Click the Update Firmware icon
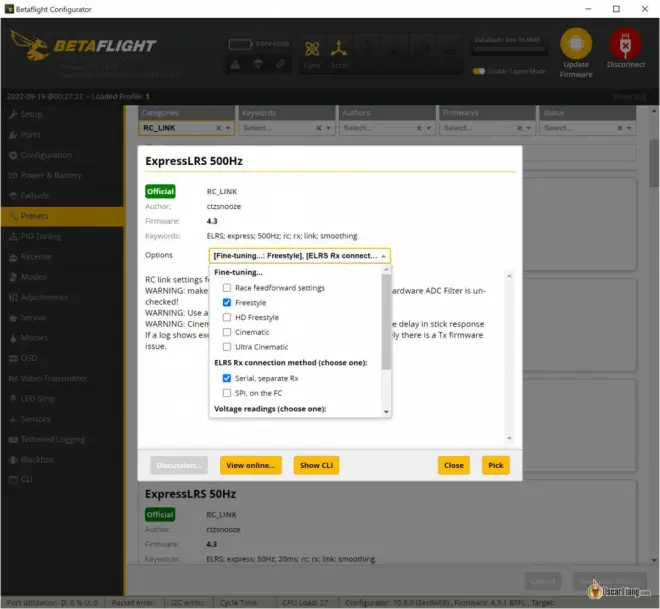Screen dimensions: 660x609 [576, 43]
